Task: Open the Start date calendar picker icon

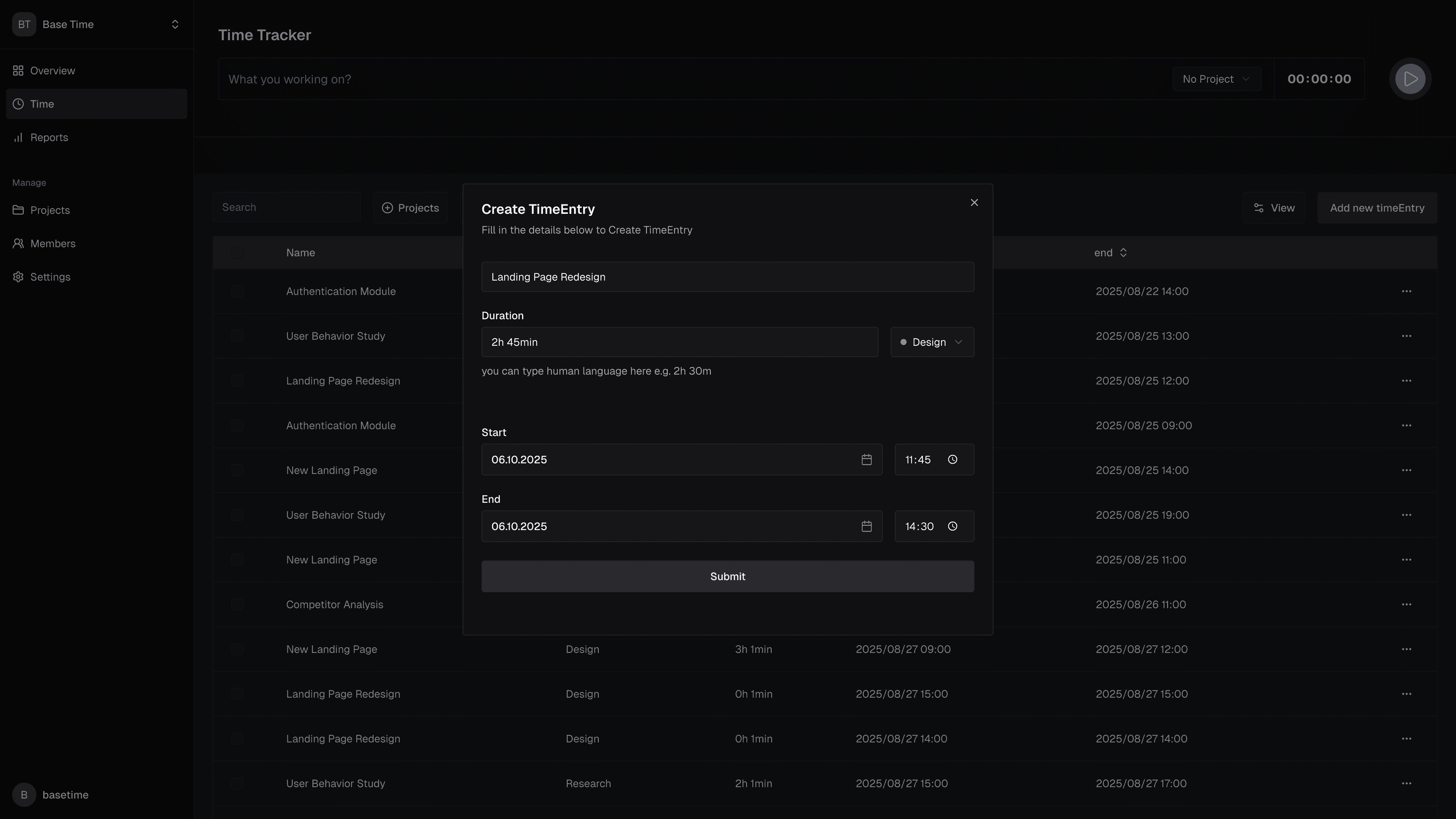Action: (866, 460)
